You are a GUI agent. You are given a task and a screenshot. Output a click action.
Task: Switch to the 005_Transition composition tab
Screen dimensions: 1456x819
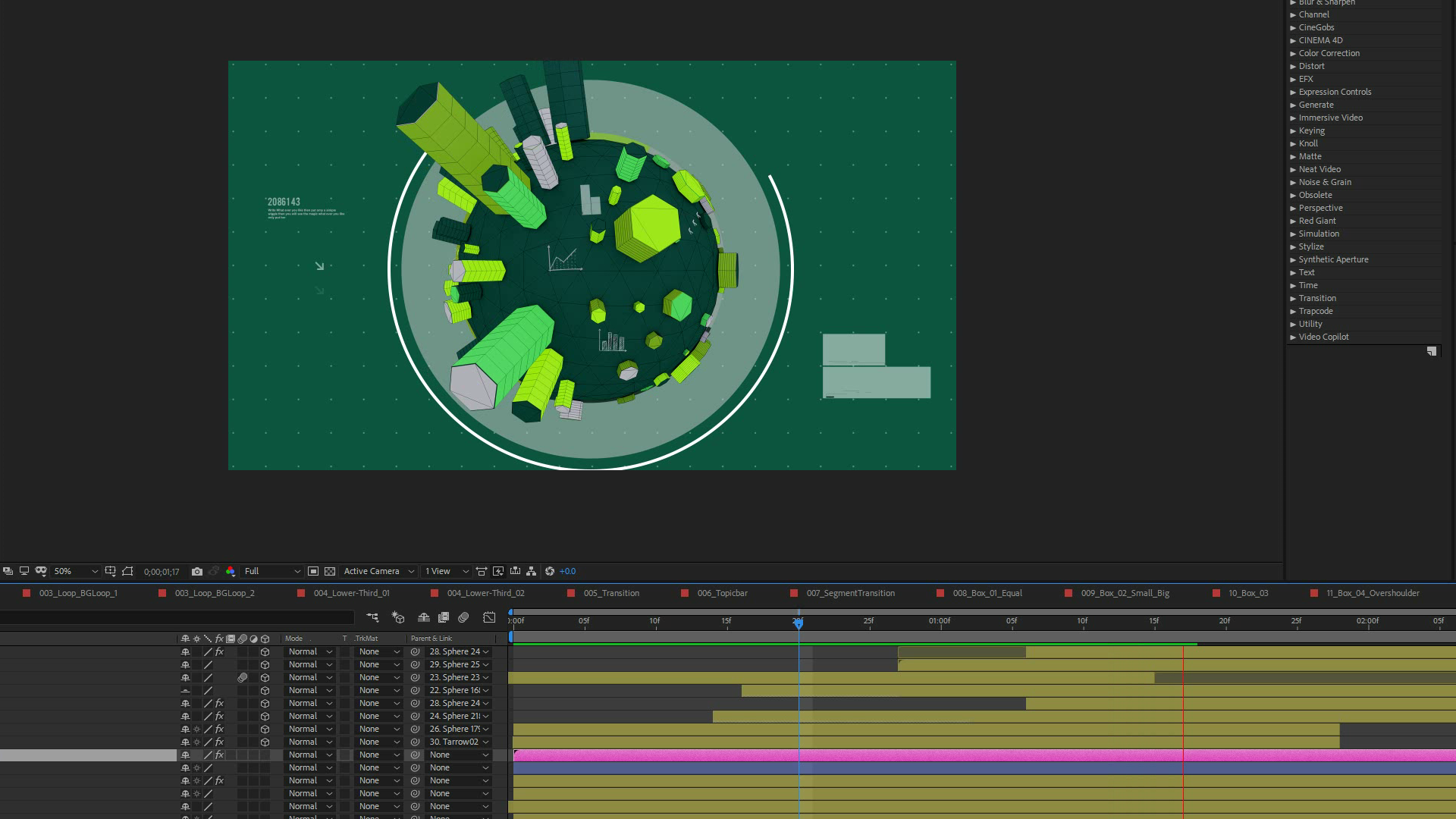[x=611, y=594]
